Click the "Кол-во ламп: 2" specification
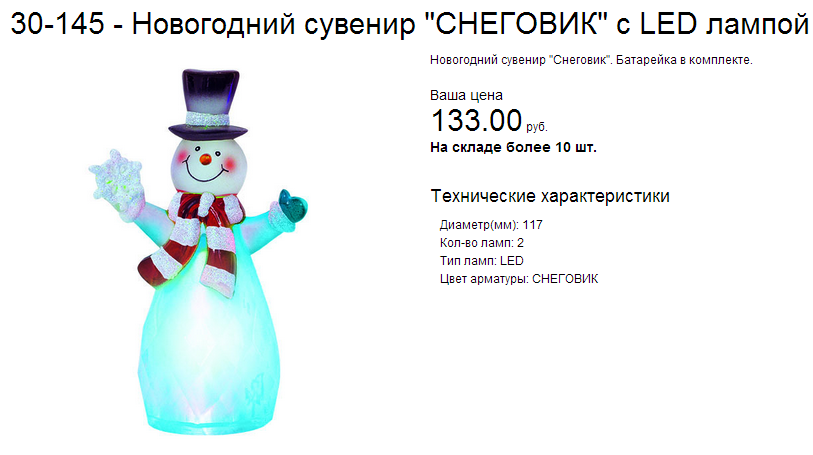 coord(482,243)
